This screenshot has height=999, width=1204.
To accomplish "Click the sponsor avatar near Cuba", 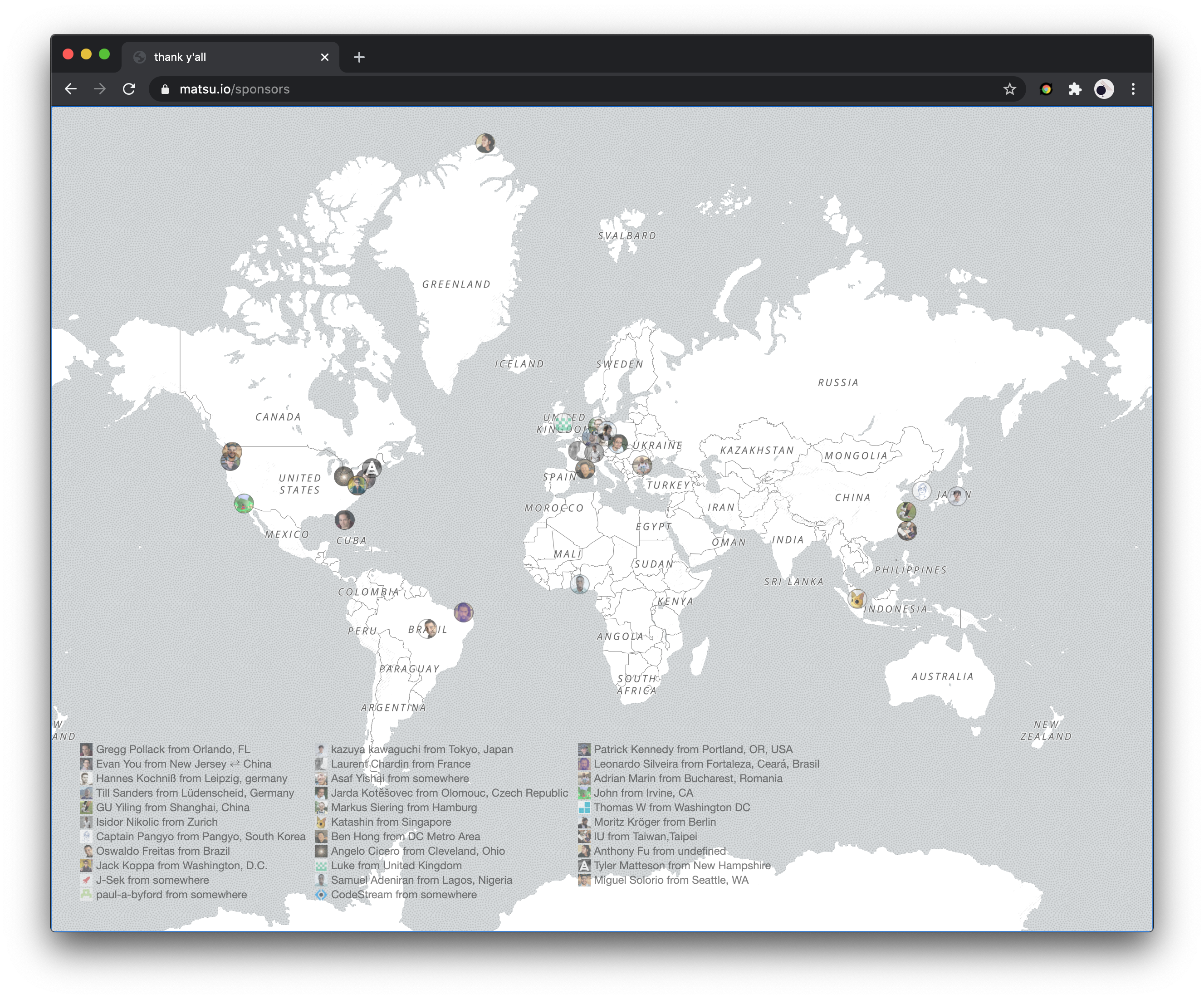I will pyautogui.click(x=345, y=520).
